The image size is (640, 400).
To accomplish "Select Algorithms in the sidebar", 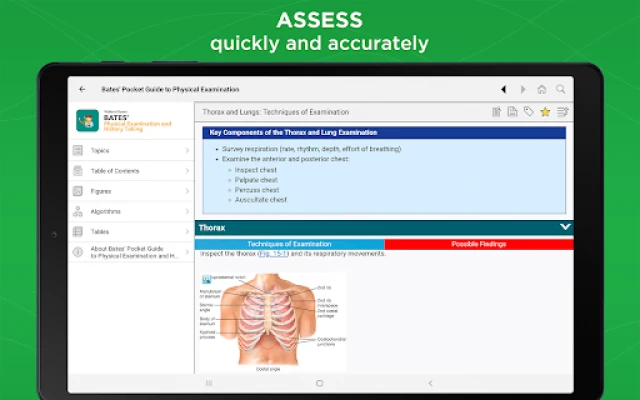I will tap(130, 211).
